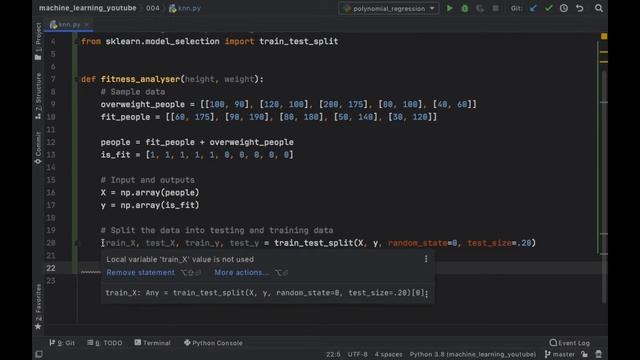Change file encoding UTF-8
Viewport: 640px width, 360px height.
pyautogui.click(x=358, y=354)
